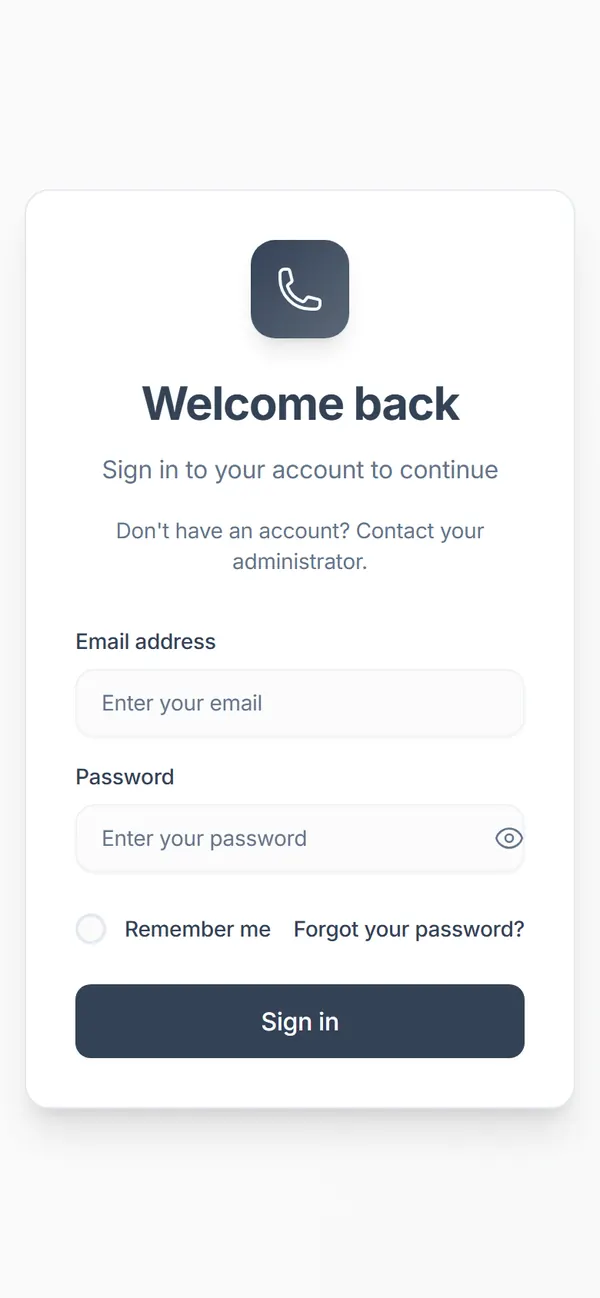
Task: Click "Contact your" in the help text
Action: 420,530
